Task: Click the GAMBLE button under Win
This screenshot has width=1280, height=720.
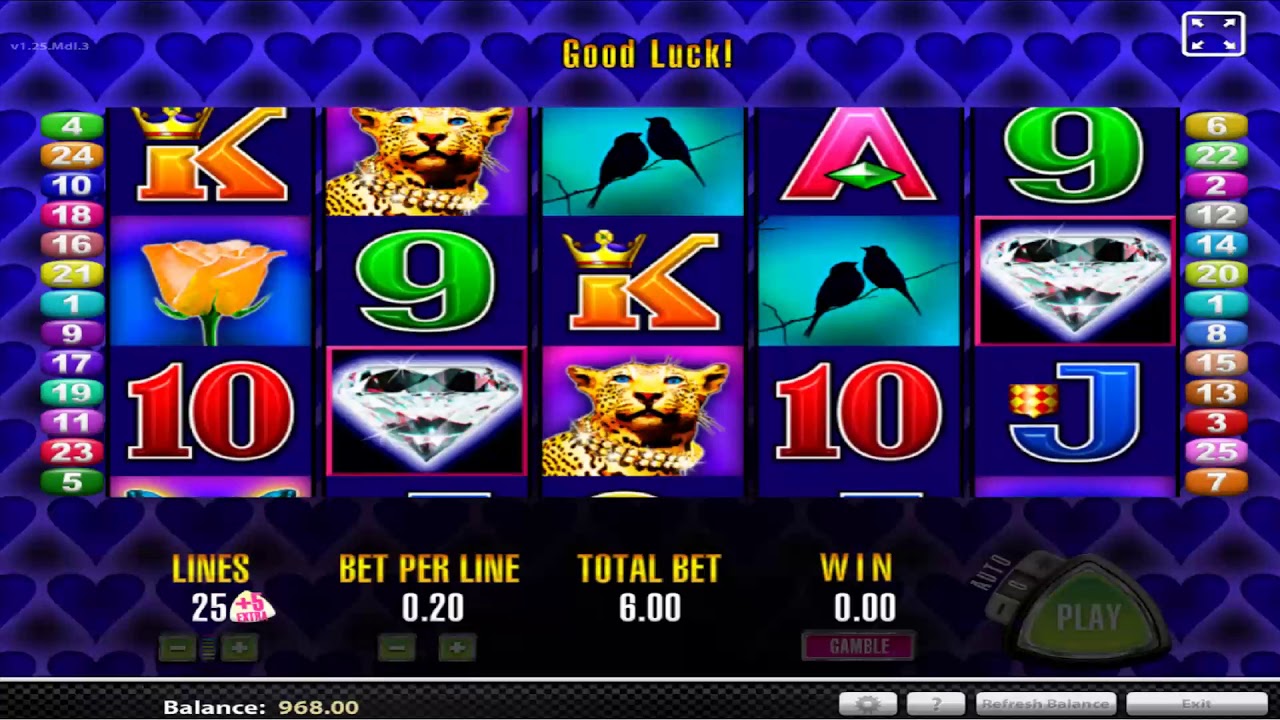Action: click(858, 646)
